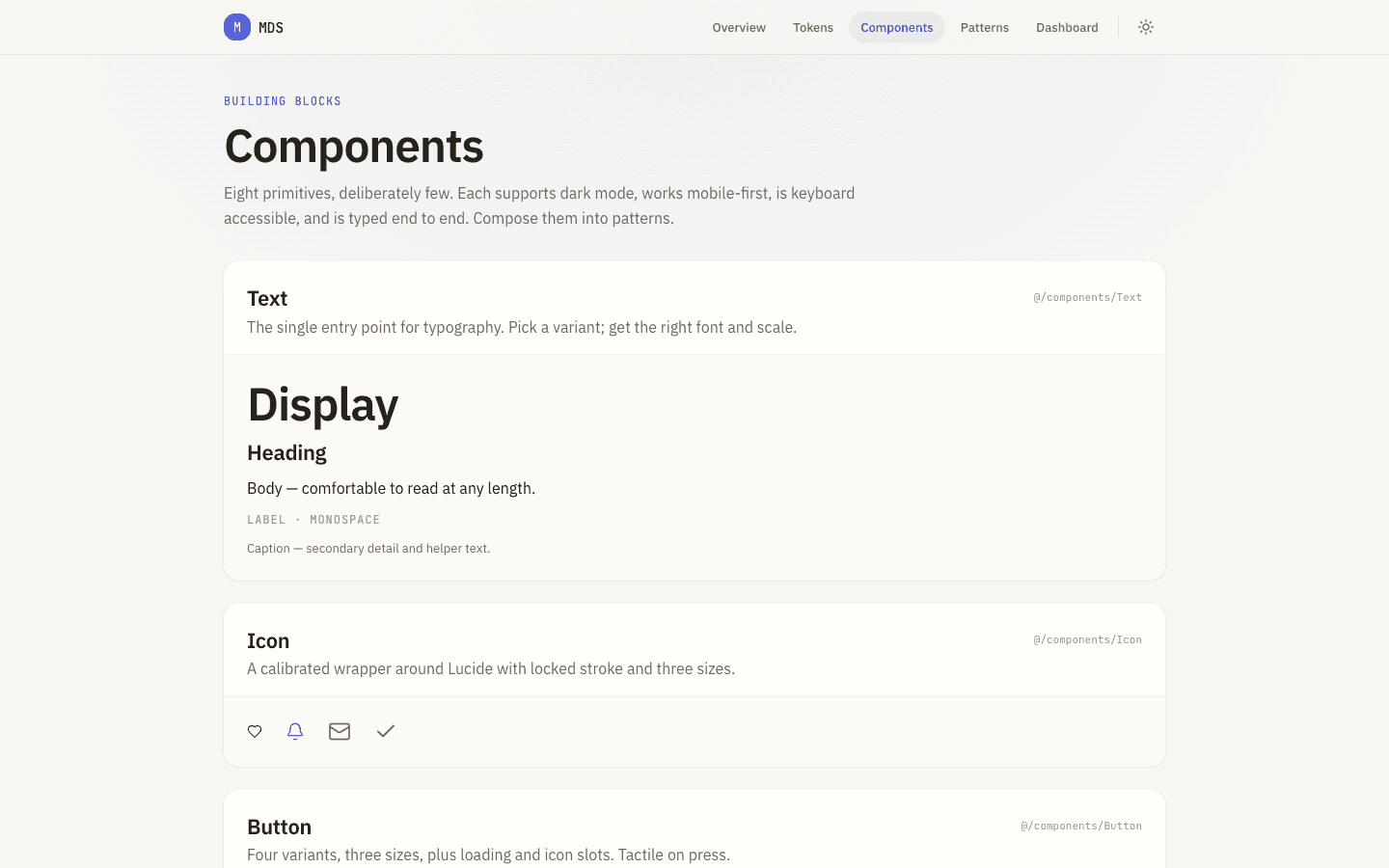Click the @/components/Icon path label
The width and height of the screenshot is (1389, 868).
click(1087, 639)
